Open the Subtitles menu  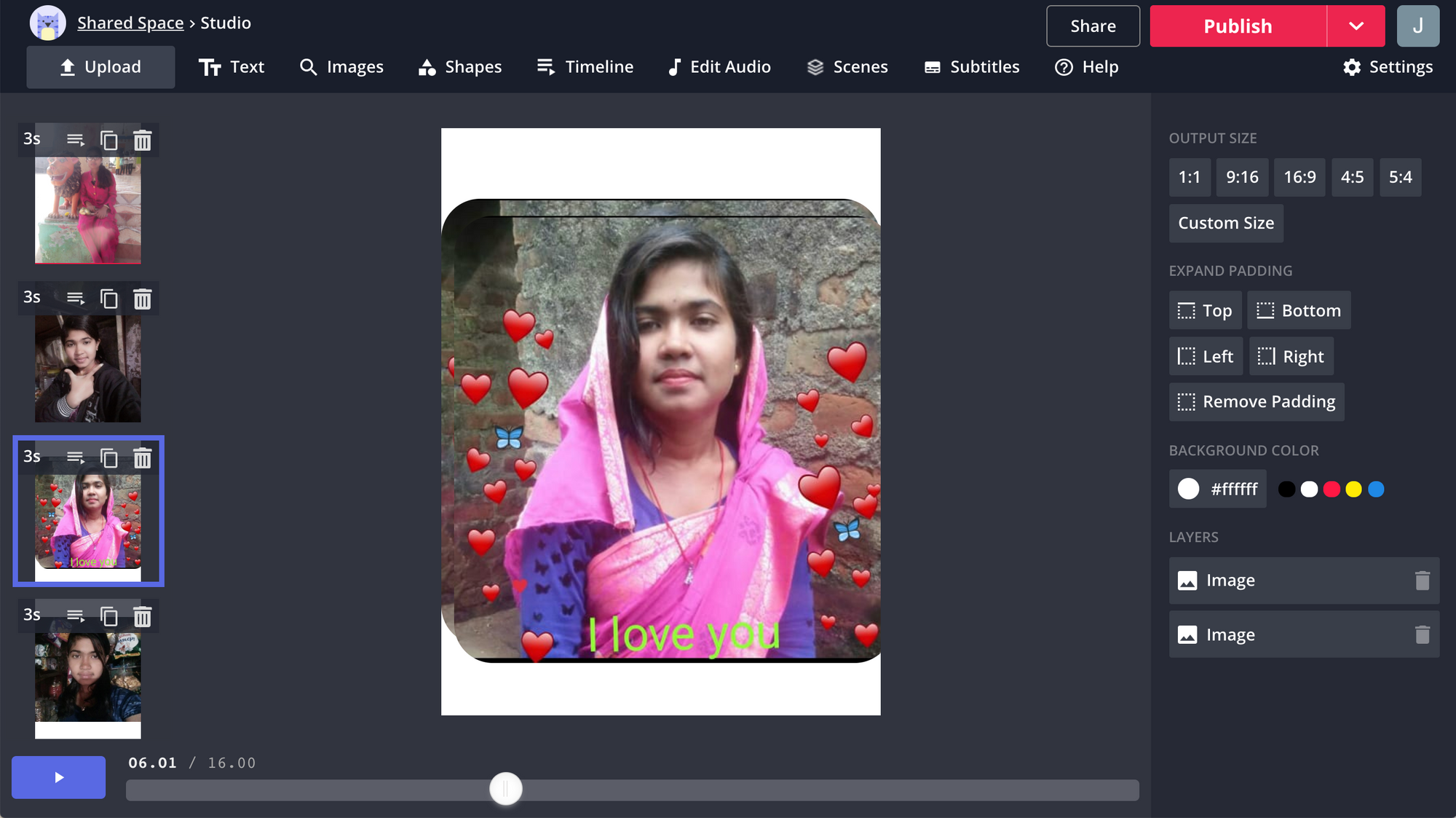click(971, 67)
